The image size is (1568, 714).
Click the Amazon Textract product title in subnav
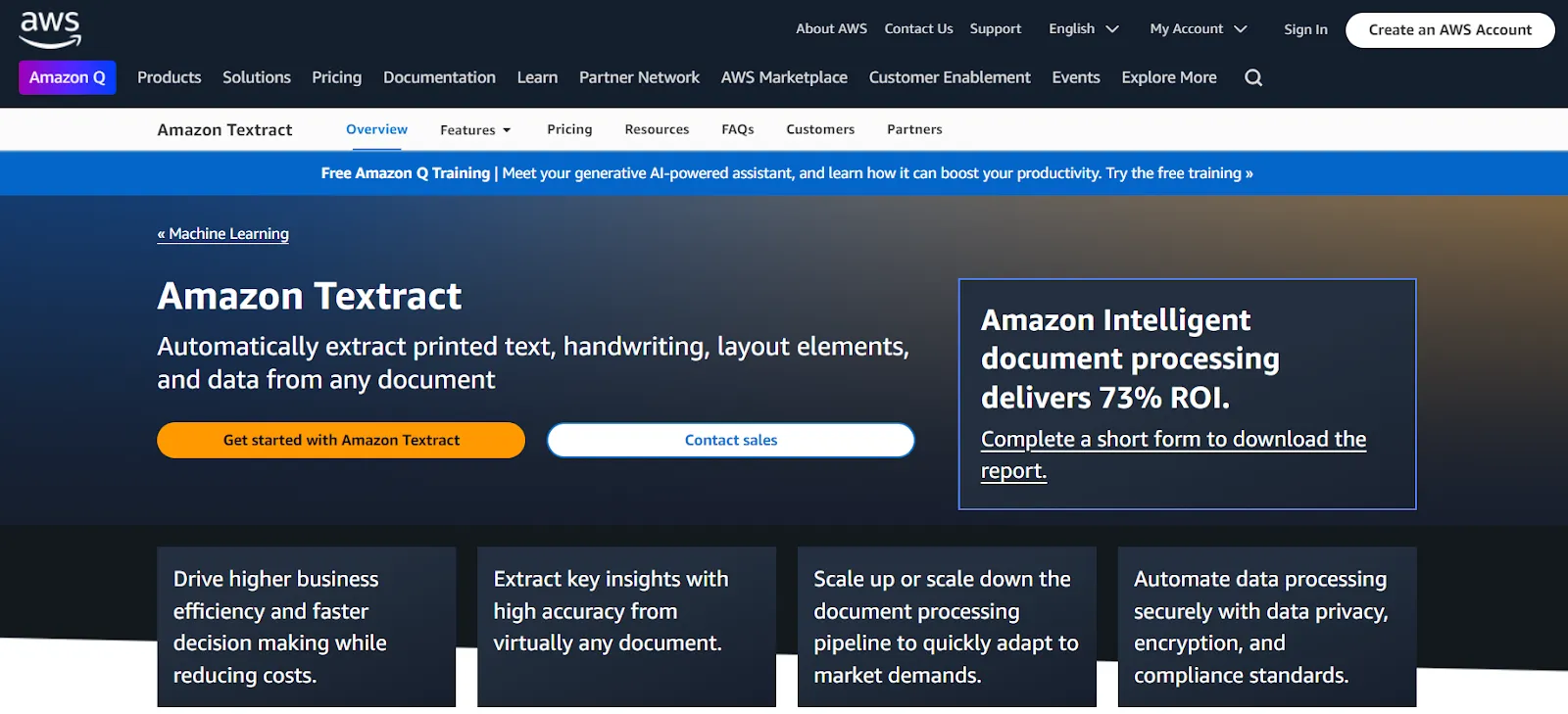point(224,129)
